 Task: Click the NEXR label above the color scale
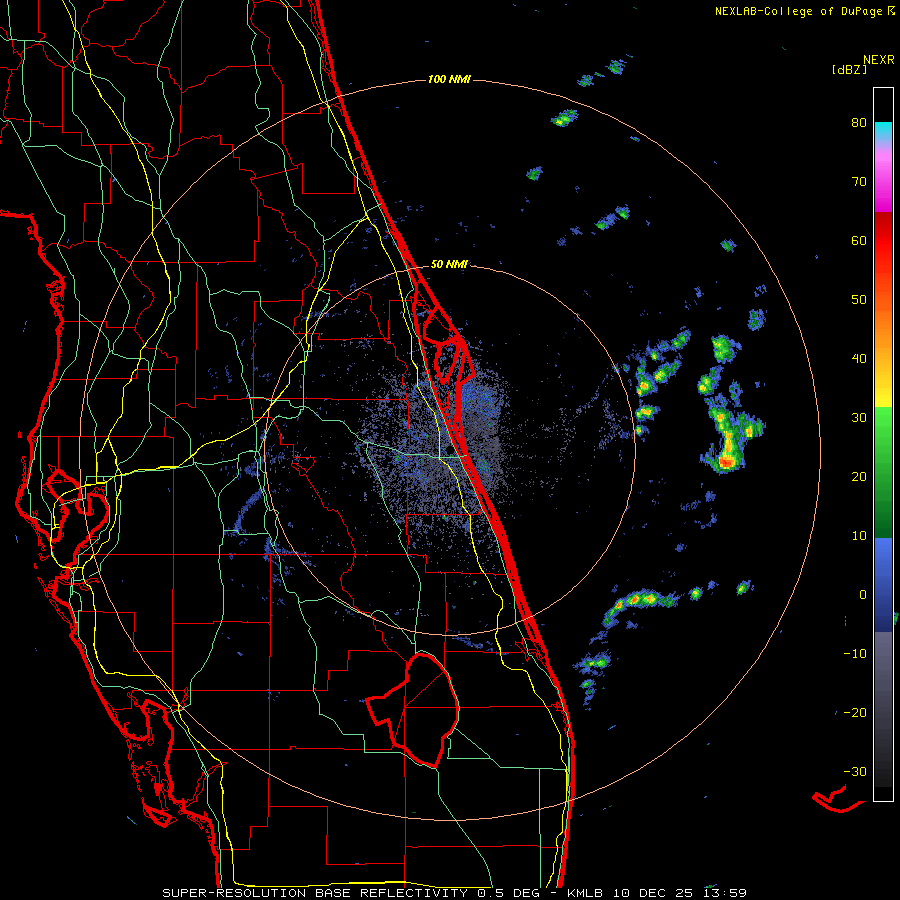[x=878, y=60]
